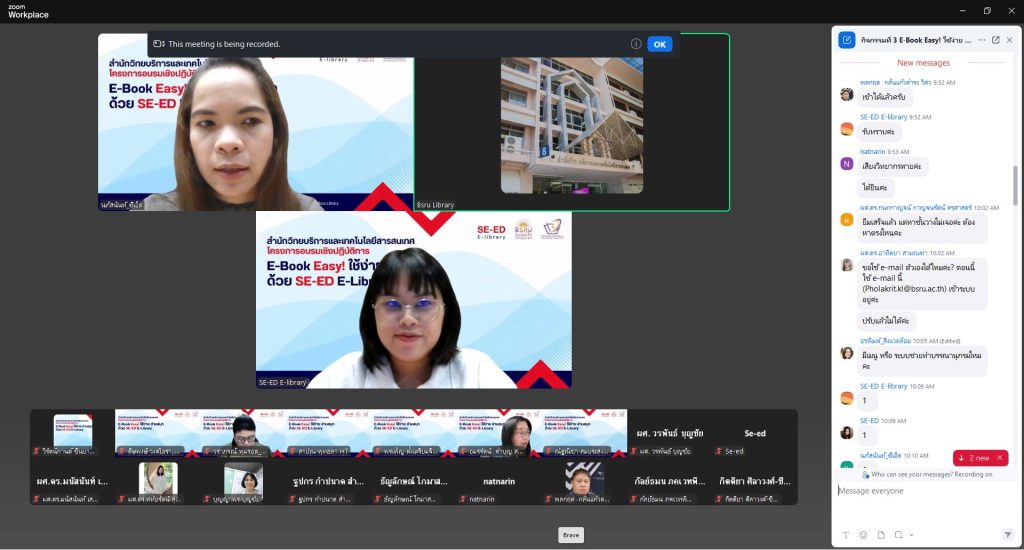Viewport: 1024px width, 550px height.
Task: Click natnarin purple N avatar in chat
Action: (846, 164)
